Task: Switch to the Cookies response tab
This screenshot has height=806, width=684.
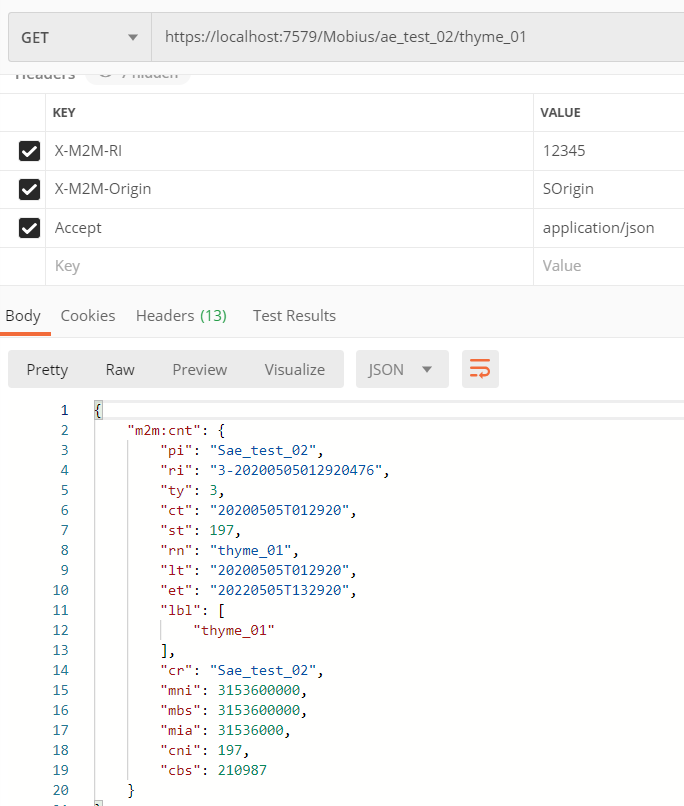Action: [x=88, y=315]
